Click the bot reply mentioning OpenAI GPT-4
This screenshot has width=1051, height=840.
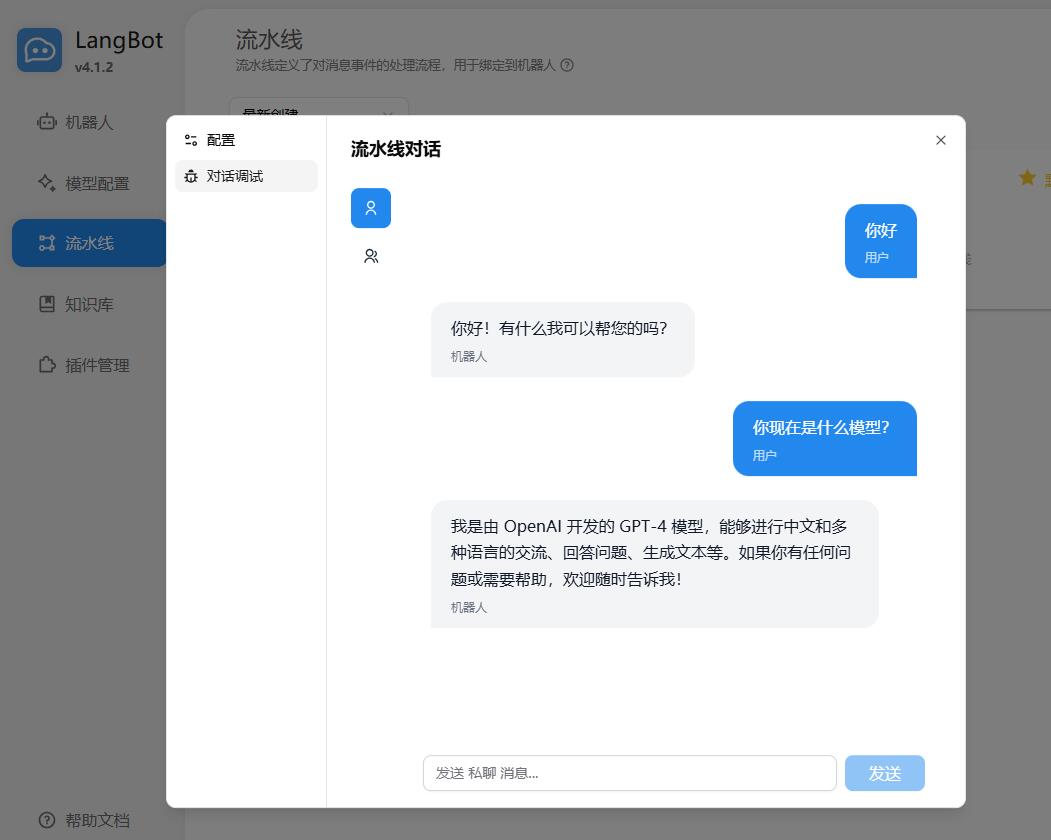654,564
